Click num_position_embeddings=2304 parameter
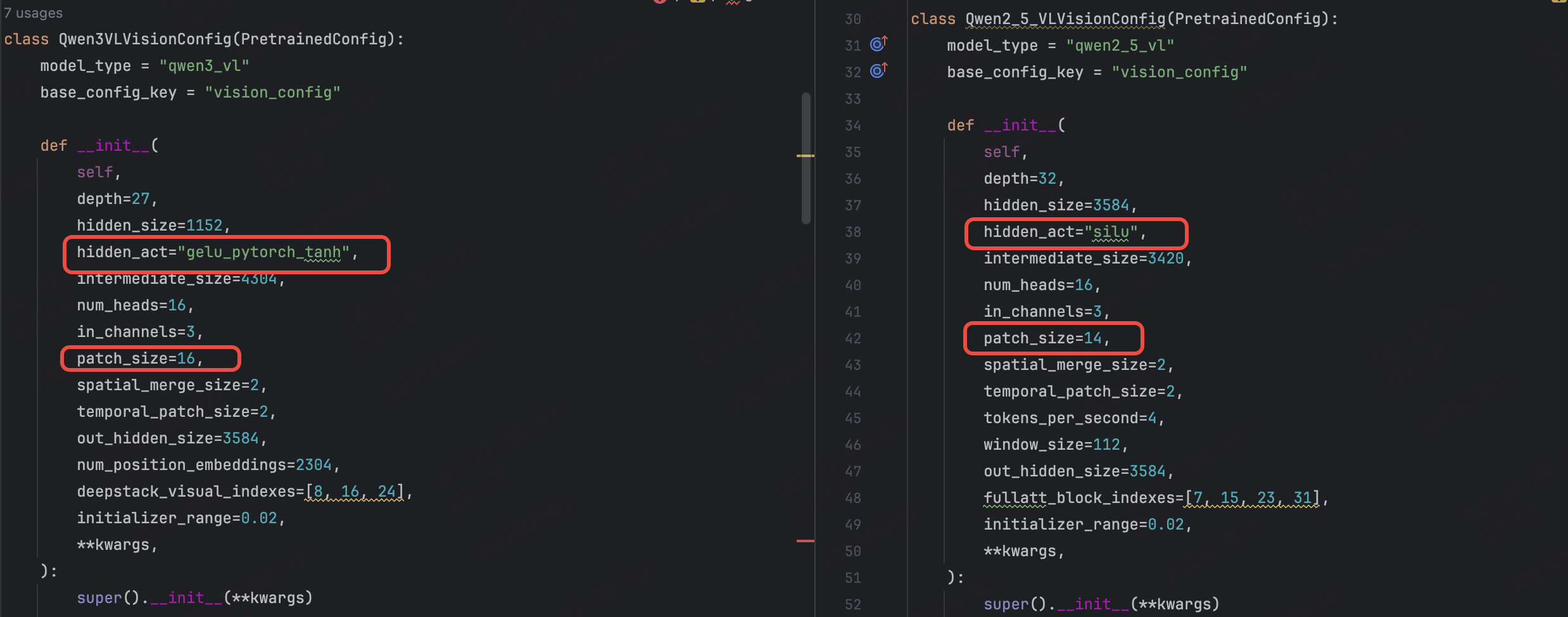Viewport: 1568px width, 617px height. click(x=205, y=465)
